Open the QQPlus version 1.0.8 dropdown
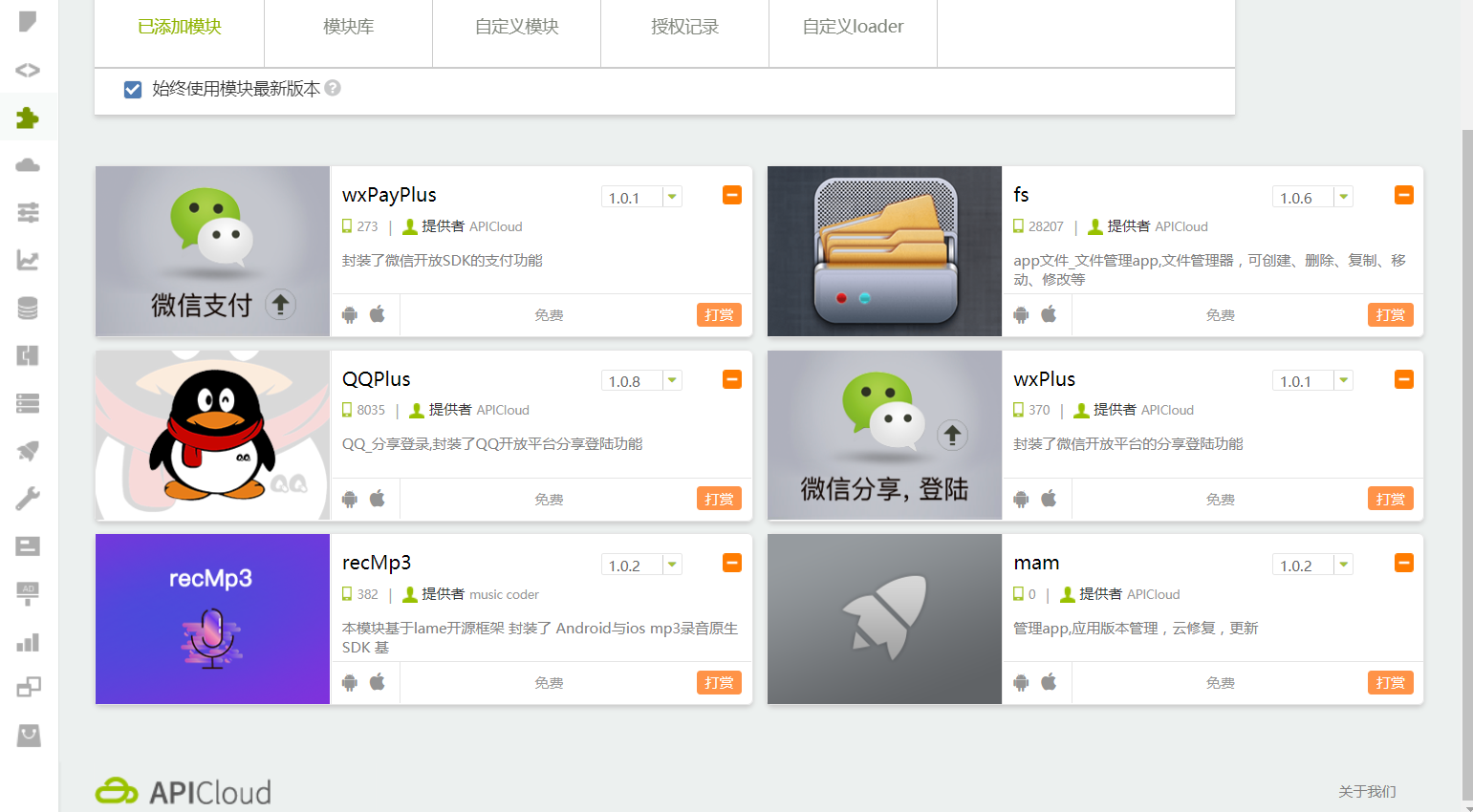The image size is (1473, 812). 672,380
